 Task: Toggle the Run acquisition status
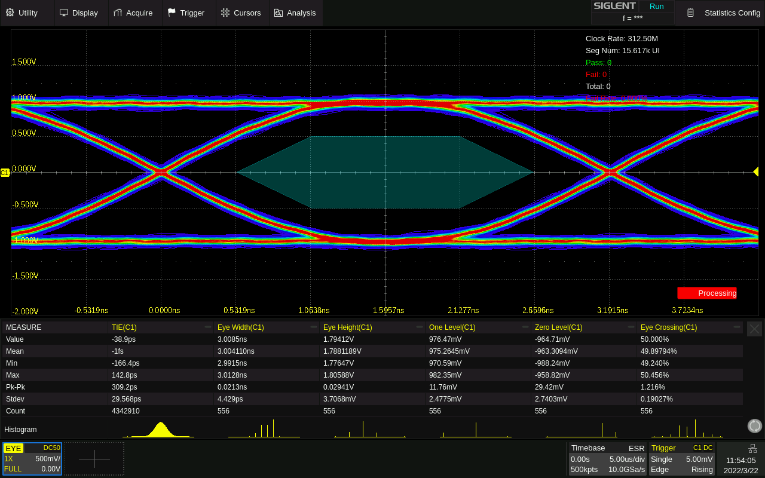click(x=656, y=7)
